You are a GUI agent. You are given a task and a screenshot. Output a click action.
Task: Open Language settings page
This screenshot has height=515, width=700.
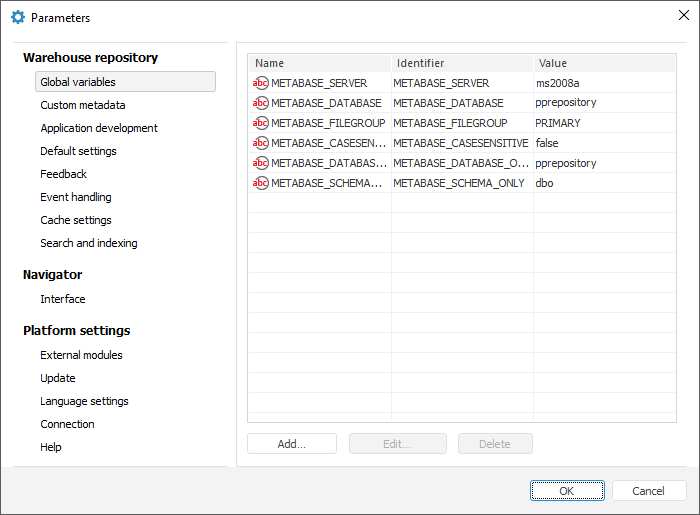tap(84, 401)
